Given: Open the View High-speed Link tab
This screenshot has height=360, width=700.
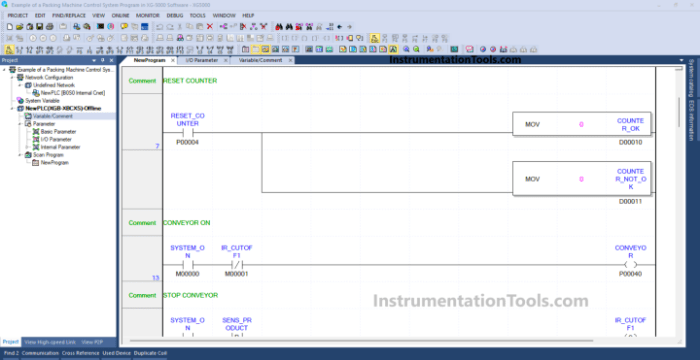Looking at the screenshot, I should (x=50, y=342).
